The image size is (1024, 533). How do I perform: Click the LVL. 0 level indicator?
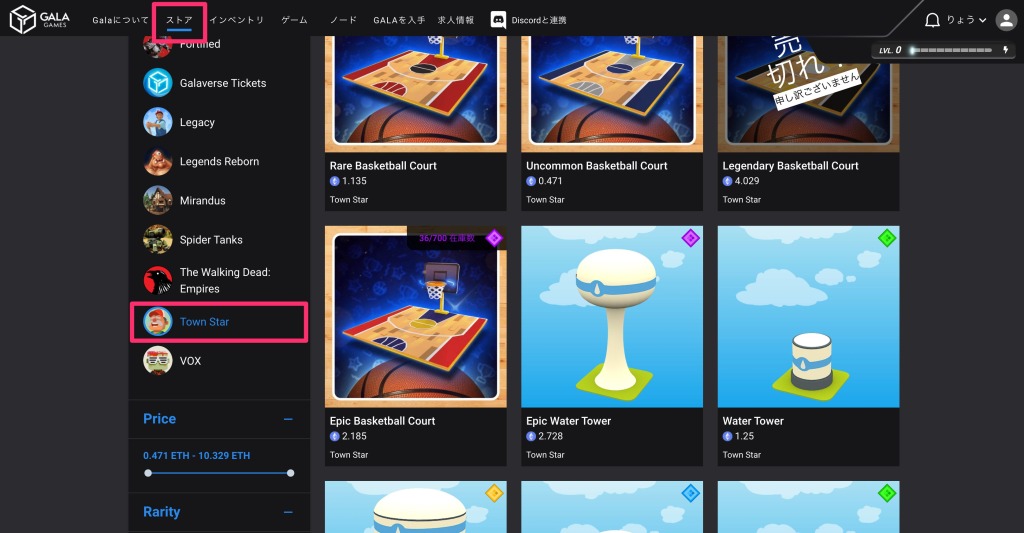click(890, 50)
